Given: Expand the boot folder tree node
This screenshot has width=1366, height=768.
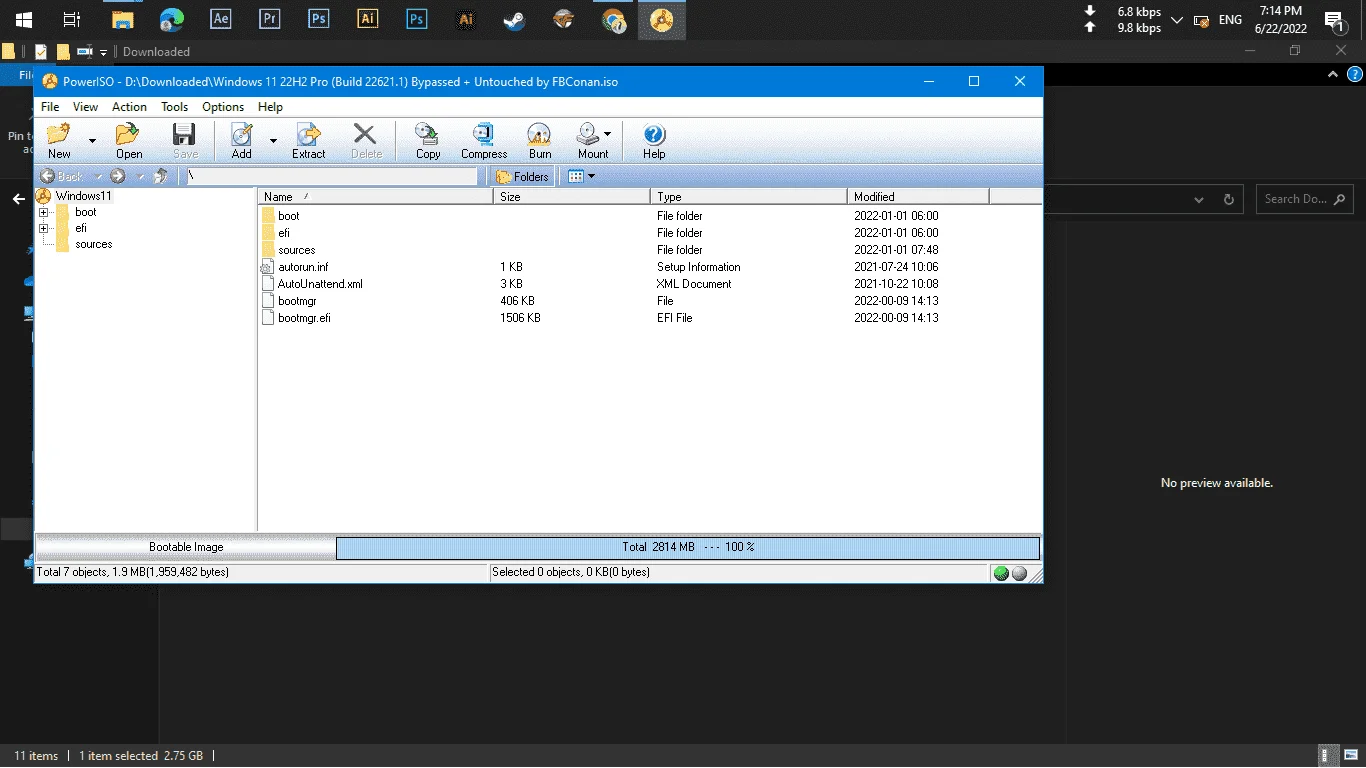Looking at the screenshot, I should click(x=43, y=212).
